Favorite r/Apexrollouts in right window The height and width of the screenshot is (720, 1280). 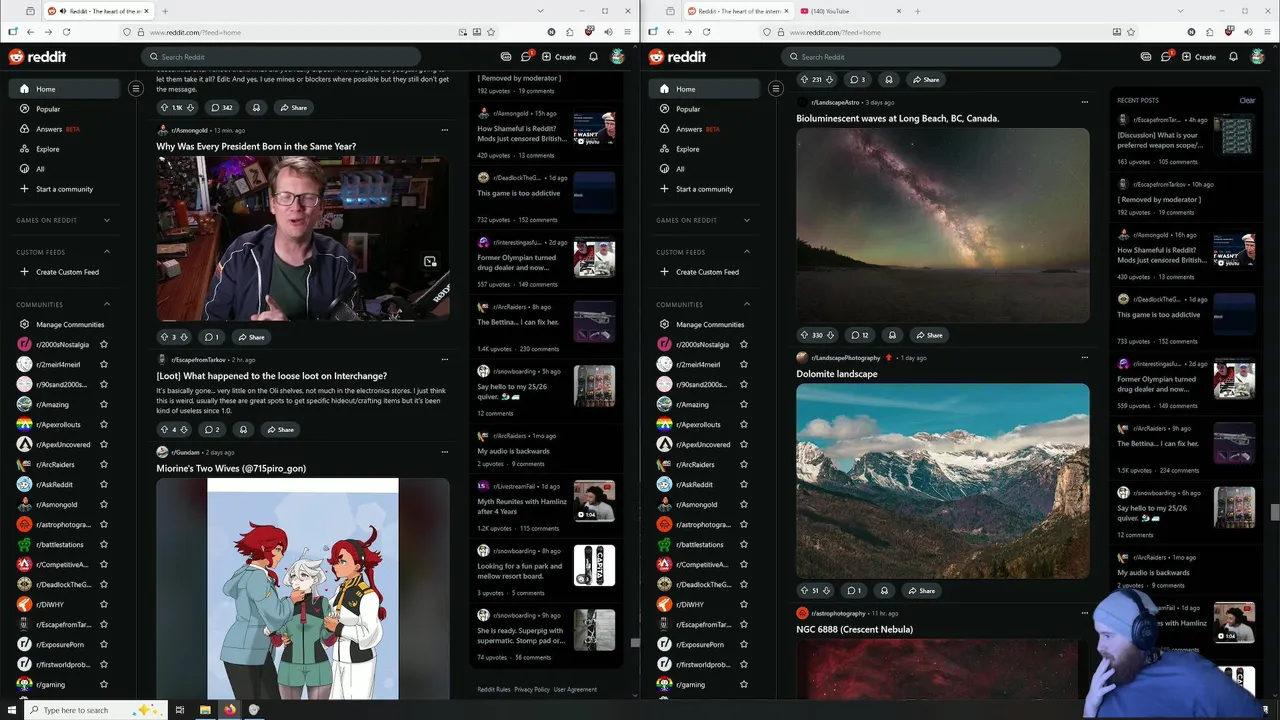[x=743, y=425]
